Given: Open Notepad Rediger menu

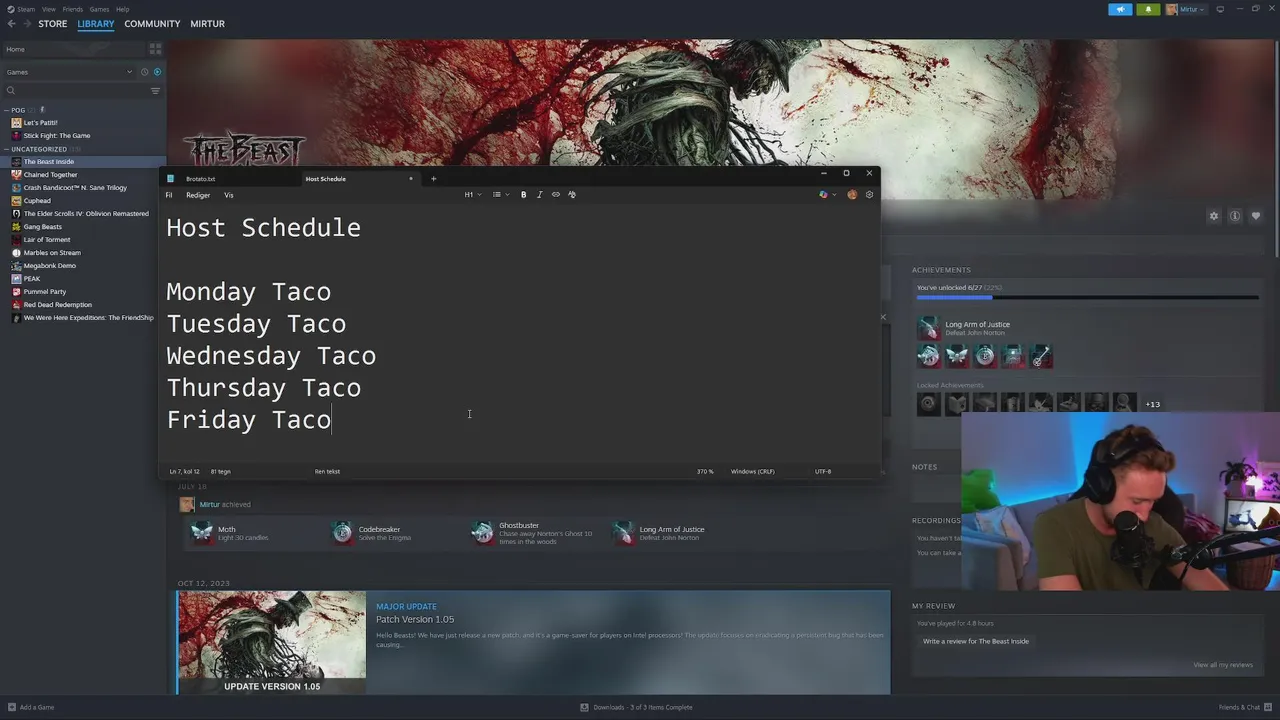Looking at the screenshot, I should click(x=198, y=195).
